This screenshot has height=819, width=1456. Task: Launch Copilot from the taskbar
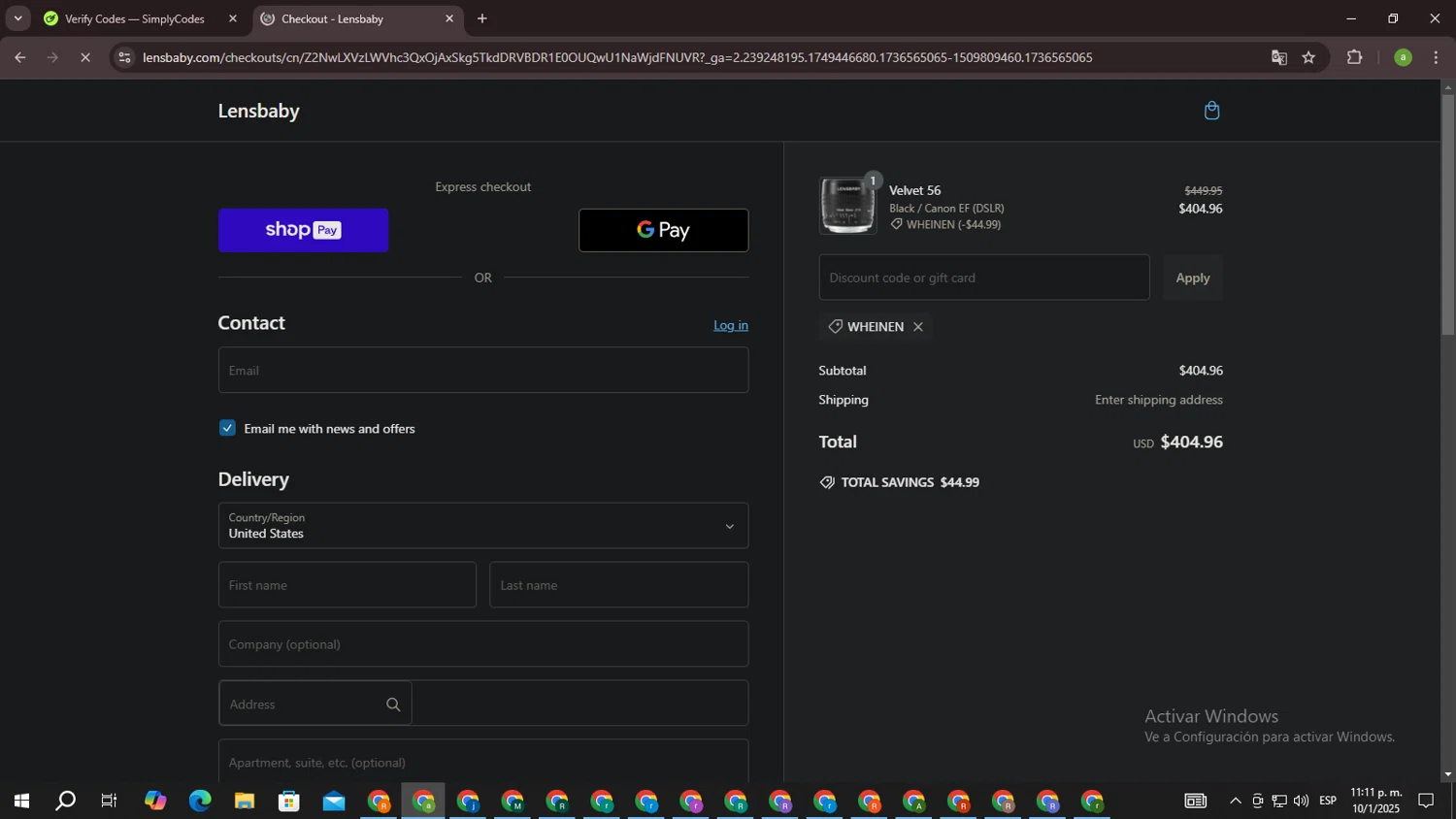click(155, 802)
